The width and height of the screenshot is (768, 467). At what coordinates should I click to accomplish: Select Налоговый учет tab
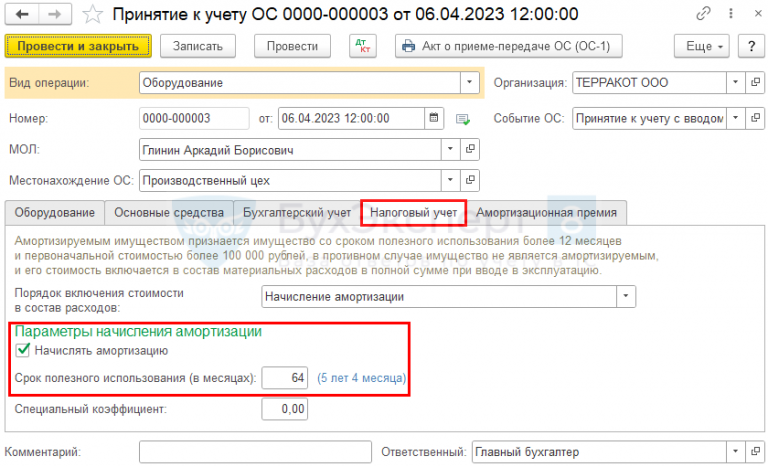(x=413, y=213)
